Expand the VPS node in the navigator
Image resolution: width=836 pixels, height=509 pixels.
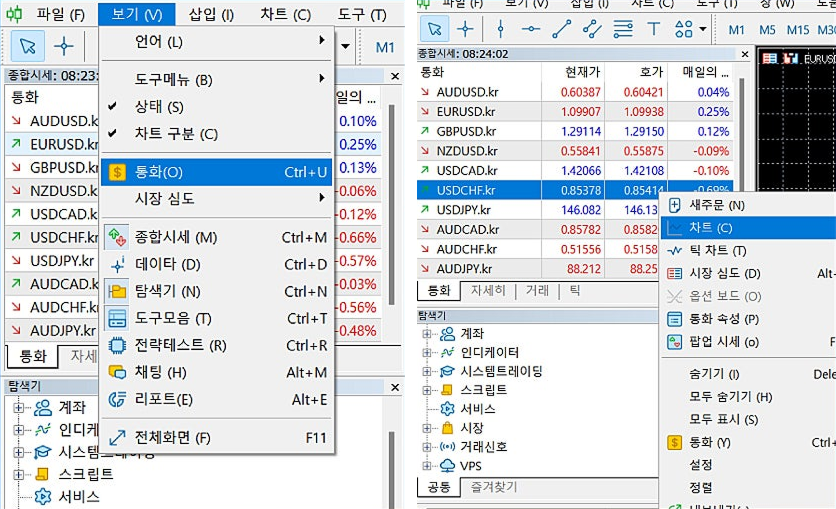(x=427, y=466)
